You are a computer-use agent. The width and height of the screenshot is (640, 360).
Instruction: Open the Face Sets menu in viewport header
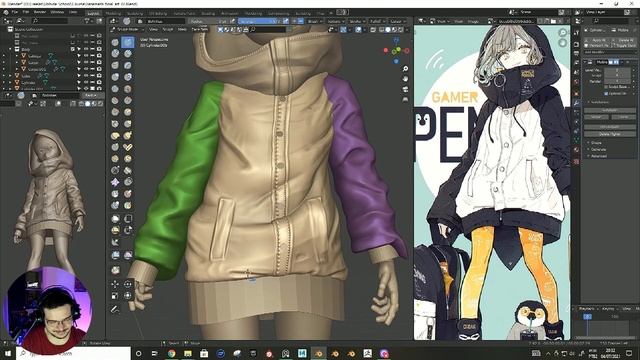coord(200,29)
